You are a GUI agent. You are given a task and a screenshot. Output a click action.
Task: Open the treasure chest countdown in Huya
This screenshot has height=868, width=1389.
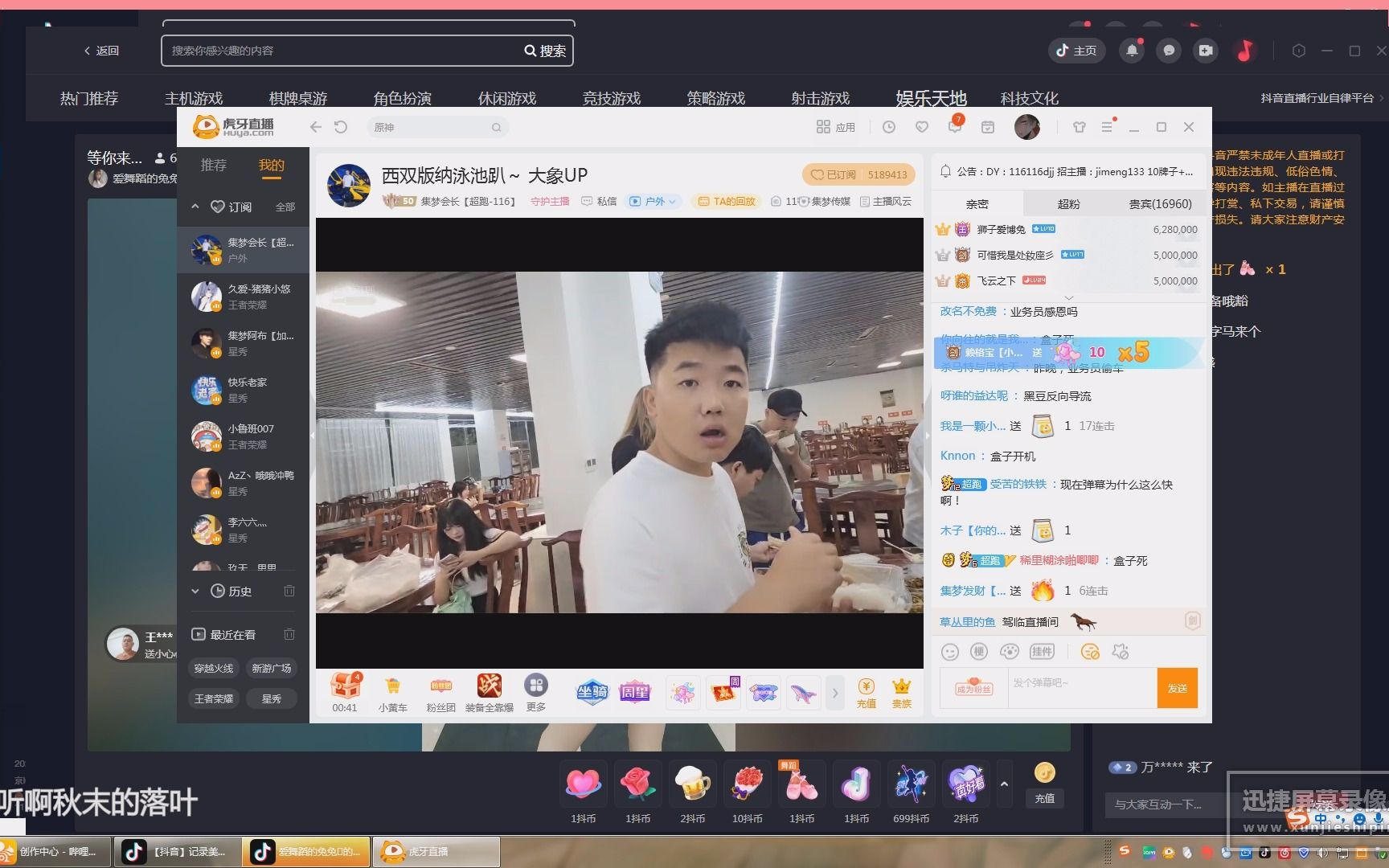[x=346, y=692]
